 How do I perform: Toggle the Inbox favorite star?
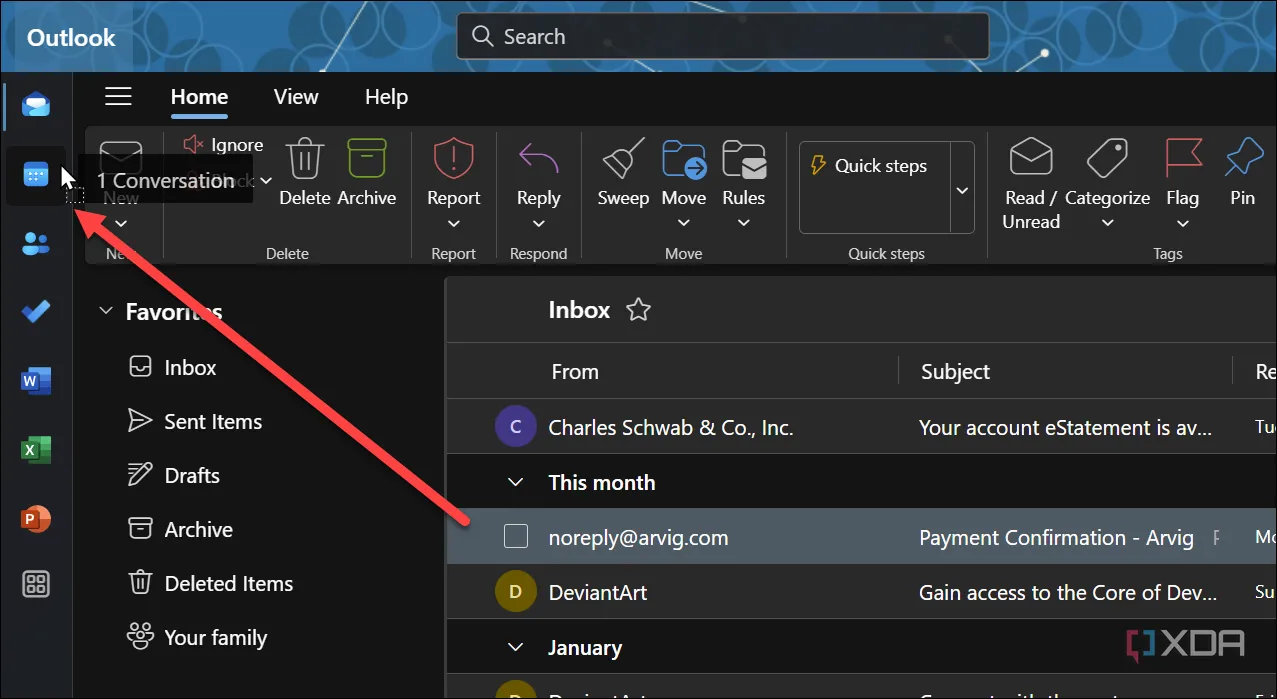click(638, 310)
